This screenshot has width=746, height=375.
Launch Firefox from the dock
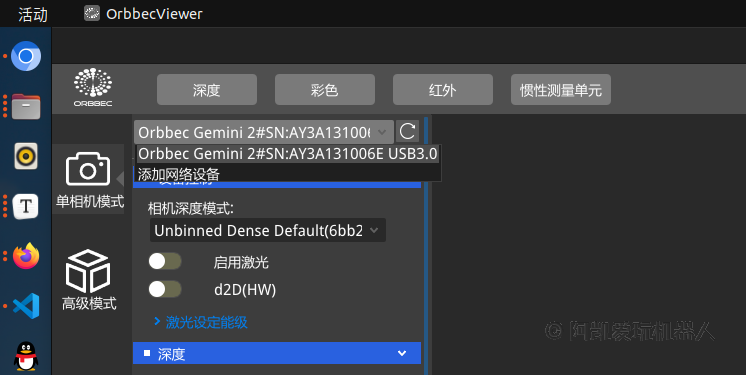(26, 256)
